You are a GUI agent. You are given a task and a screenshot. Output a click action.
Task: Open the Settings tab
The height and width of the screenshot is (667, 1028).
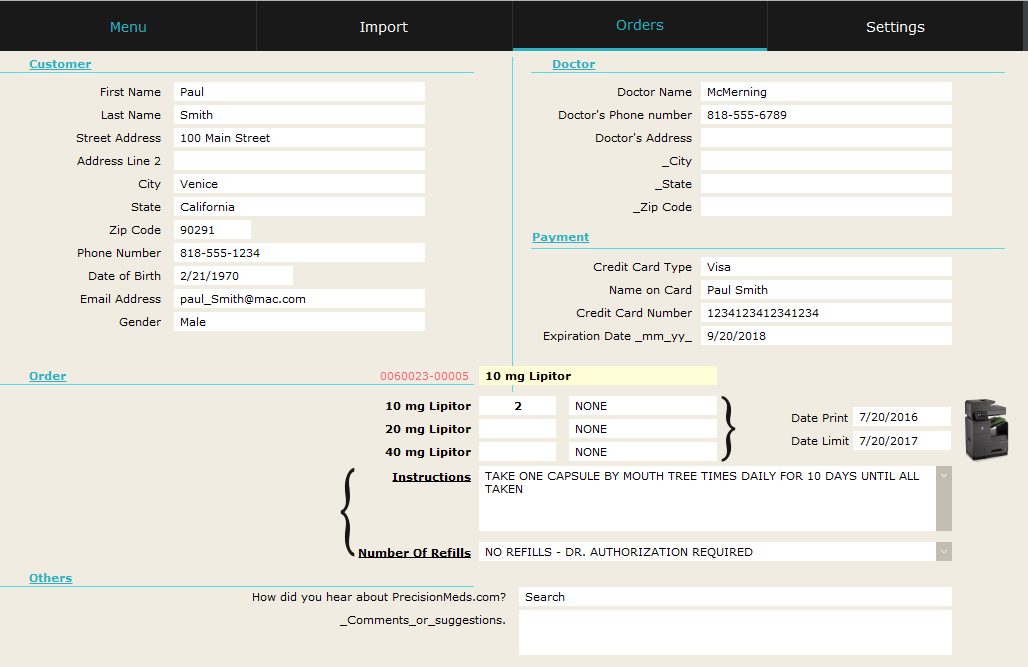click(895, 26)
